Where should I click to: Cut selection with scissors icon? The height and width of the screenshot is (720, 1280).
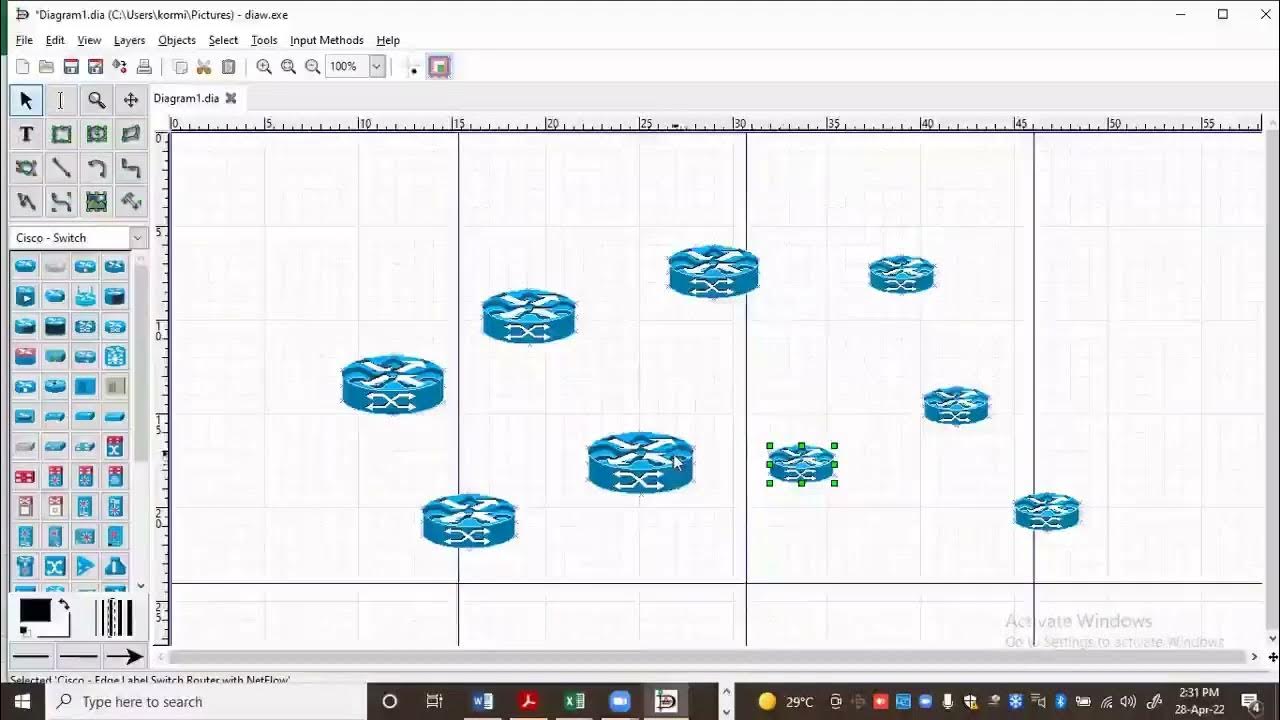pyautogui.click(x=204, y=67)
